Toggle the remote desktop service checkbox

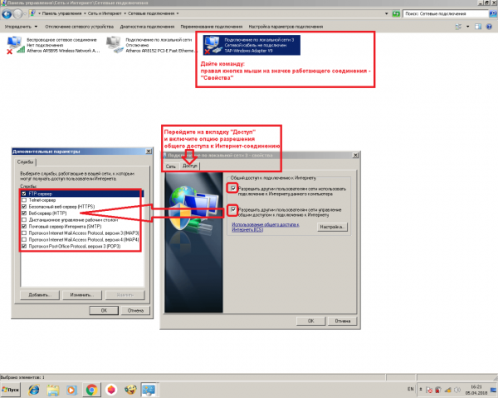tap(24, 220)
